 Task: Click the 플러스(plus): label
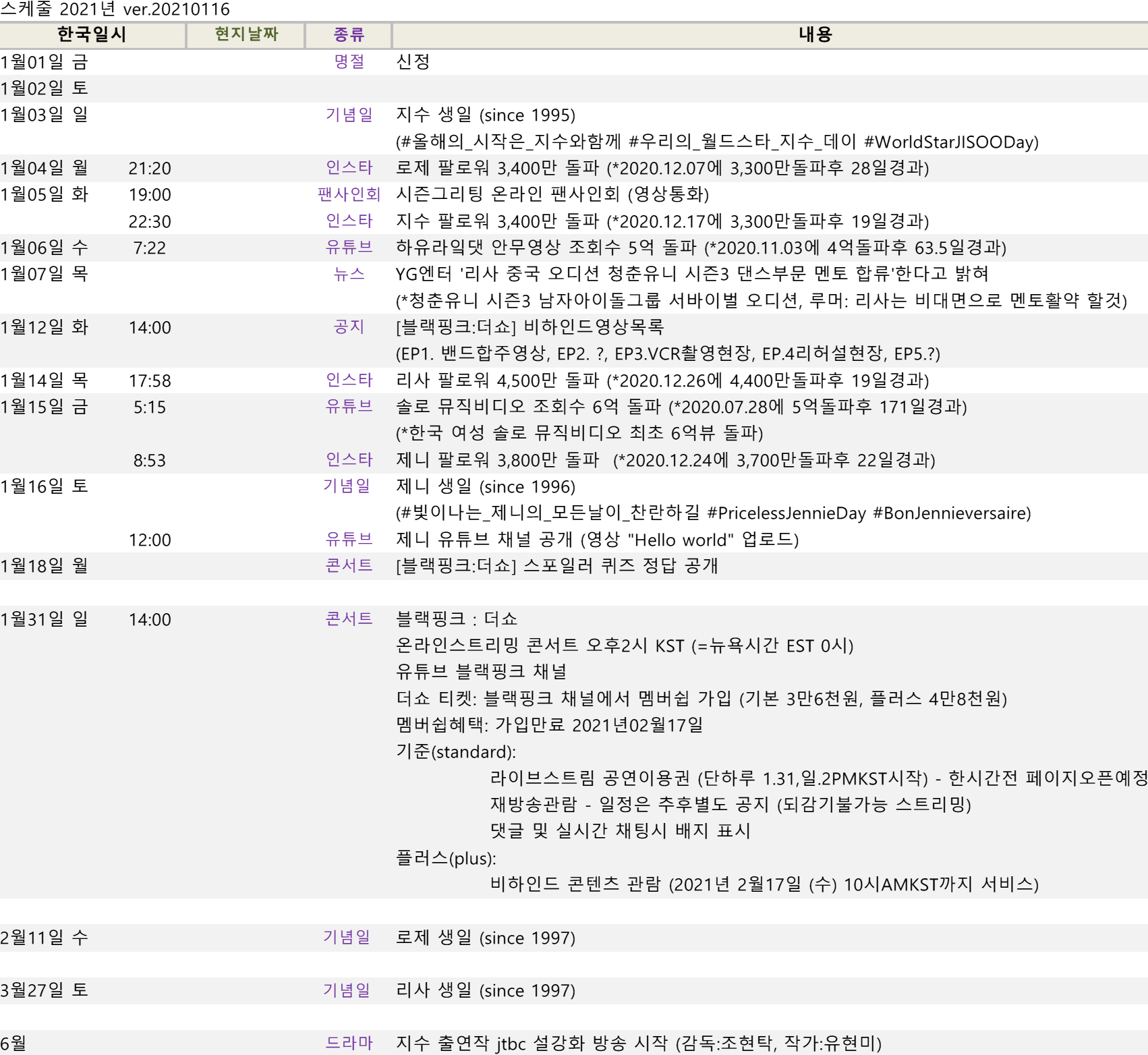(x=446, y=858)
